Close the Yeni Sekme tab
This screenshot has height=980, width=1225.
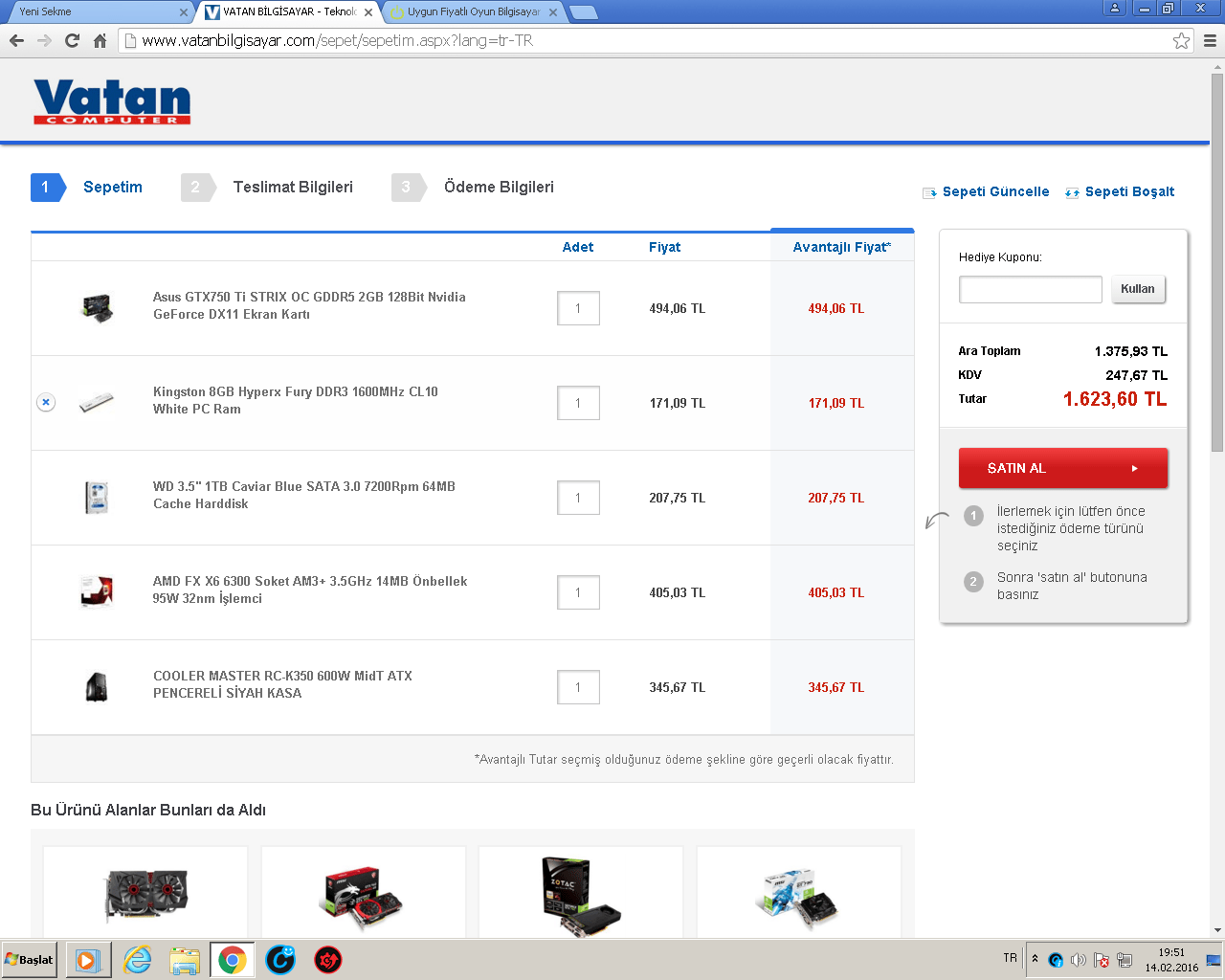pos(184,12)
